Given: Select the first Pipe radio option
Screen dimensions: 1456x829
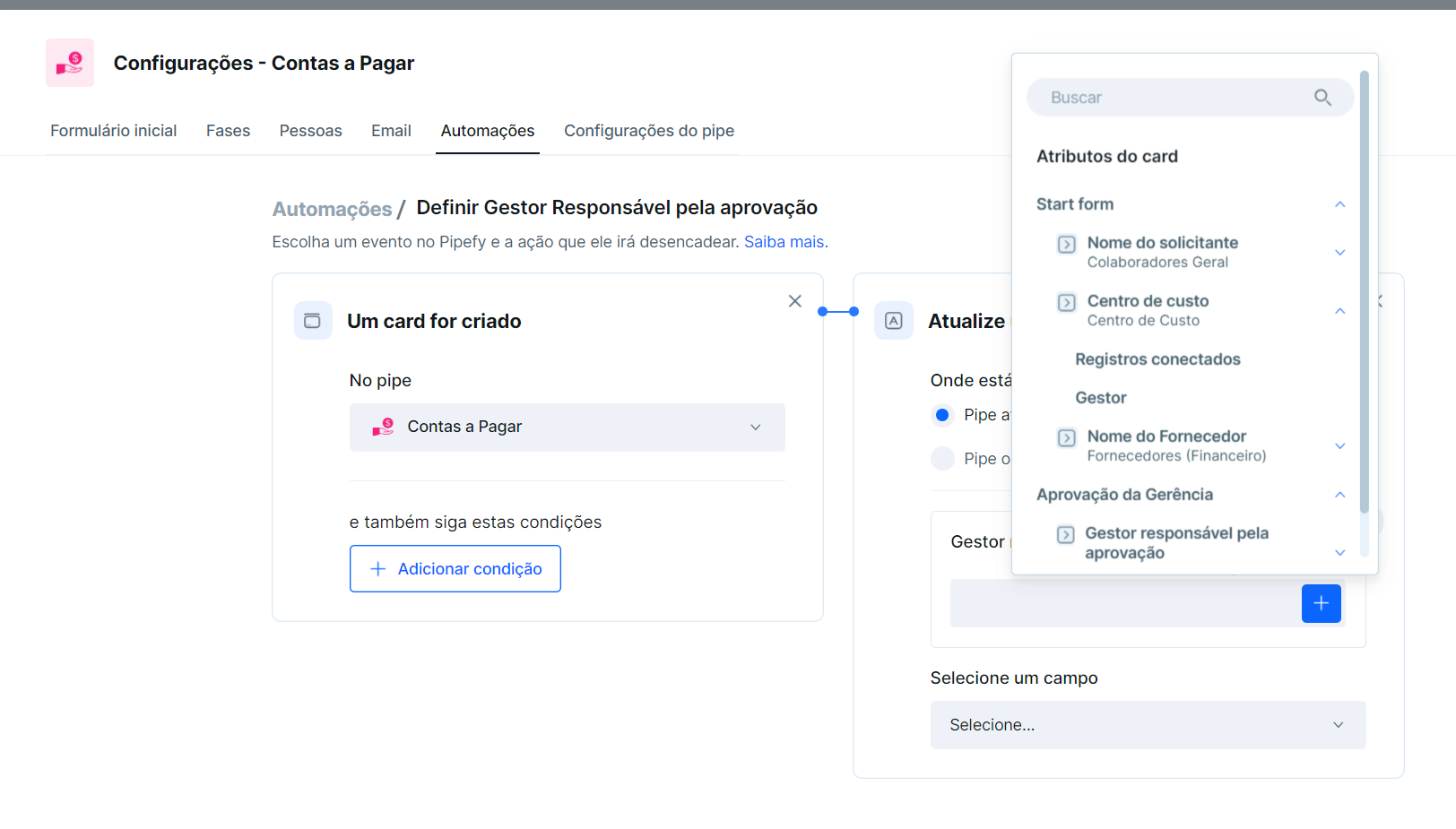Looking at the screenshot, I should 942,415.
